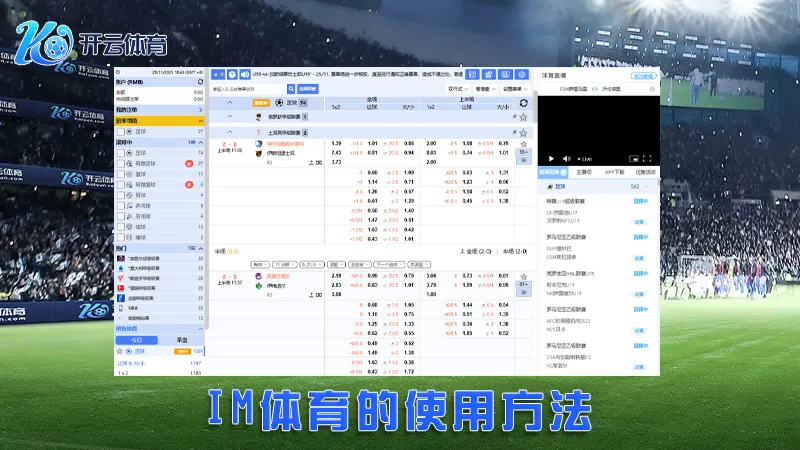The image size is (800, 450).
Task: Open the third blue toolbar icon right of the ticker
Action: coord(505,74)
